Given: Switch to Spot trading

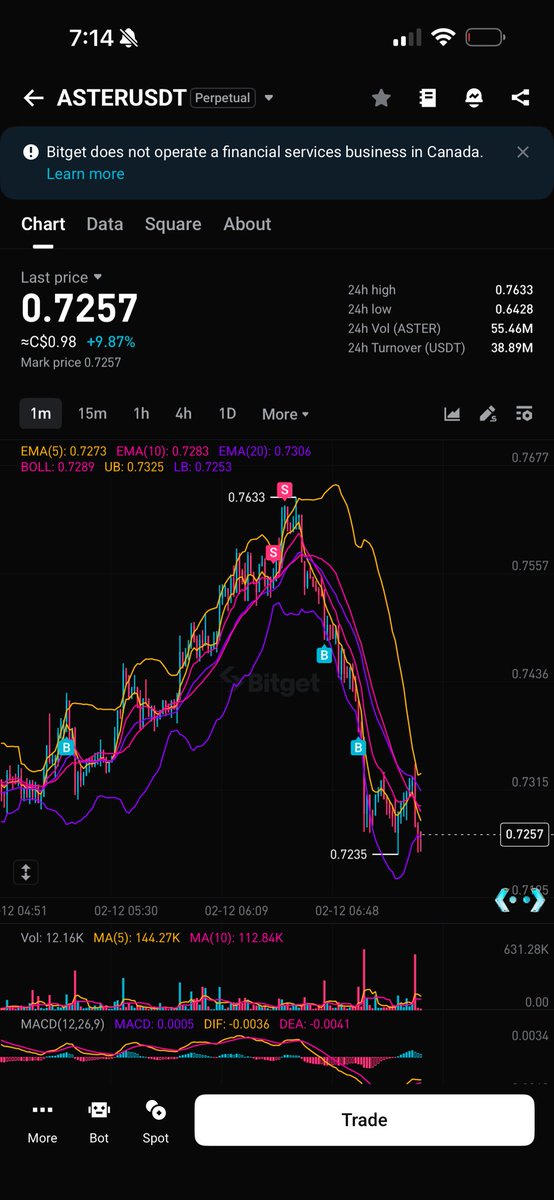Looking at the screenshot, I should click(155, 1120).
